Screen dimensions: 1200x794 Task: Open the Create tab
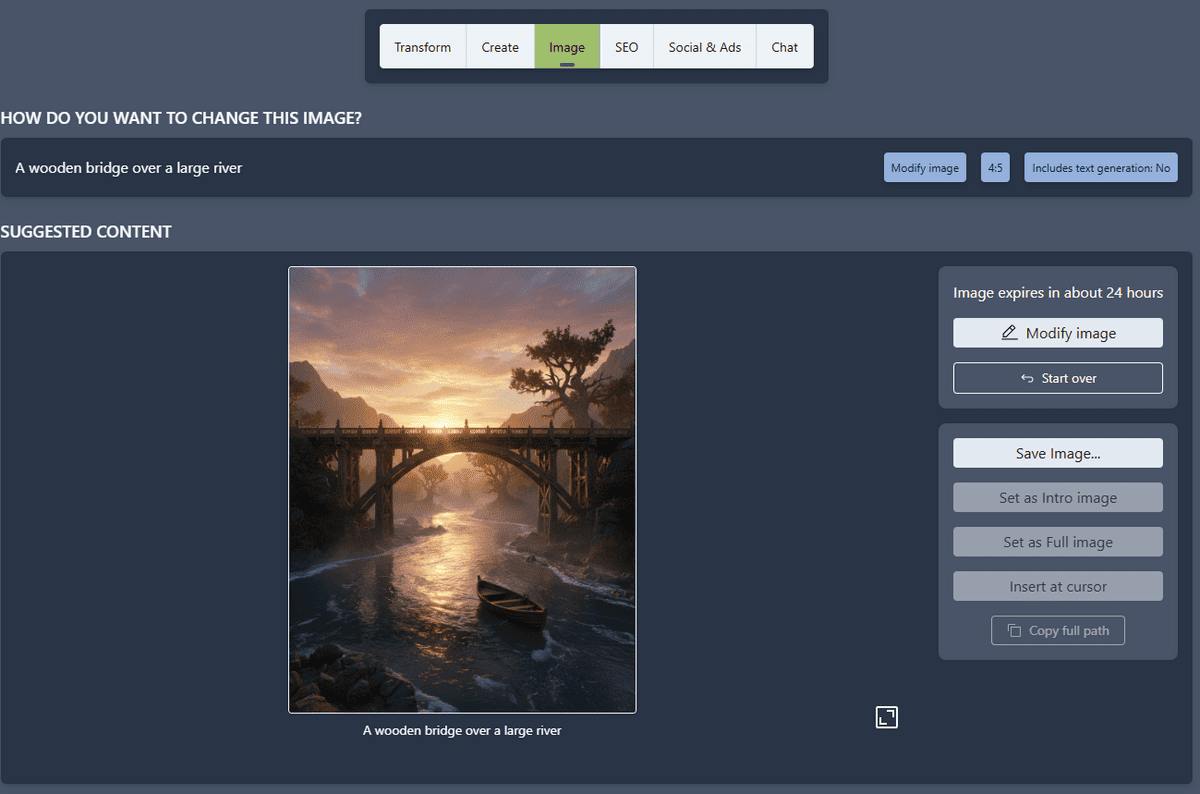pos(500,47)
